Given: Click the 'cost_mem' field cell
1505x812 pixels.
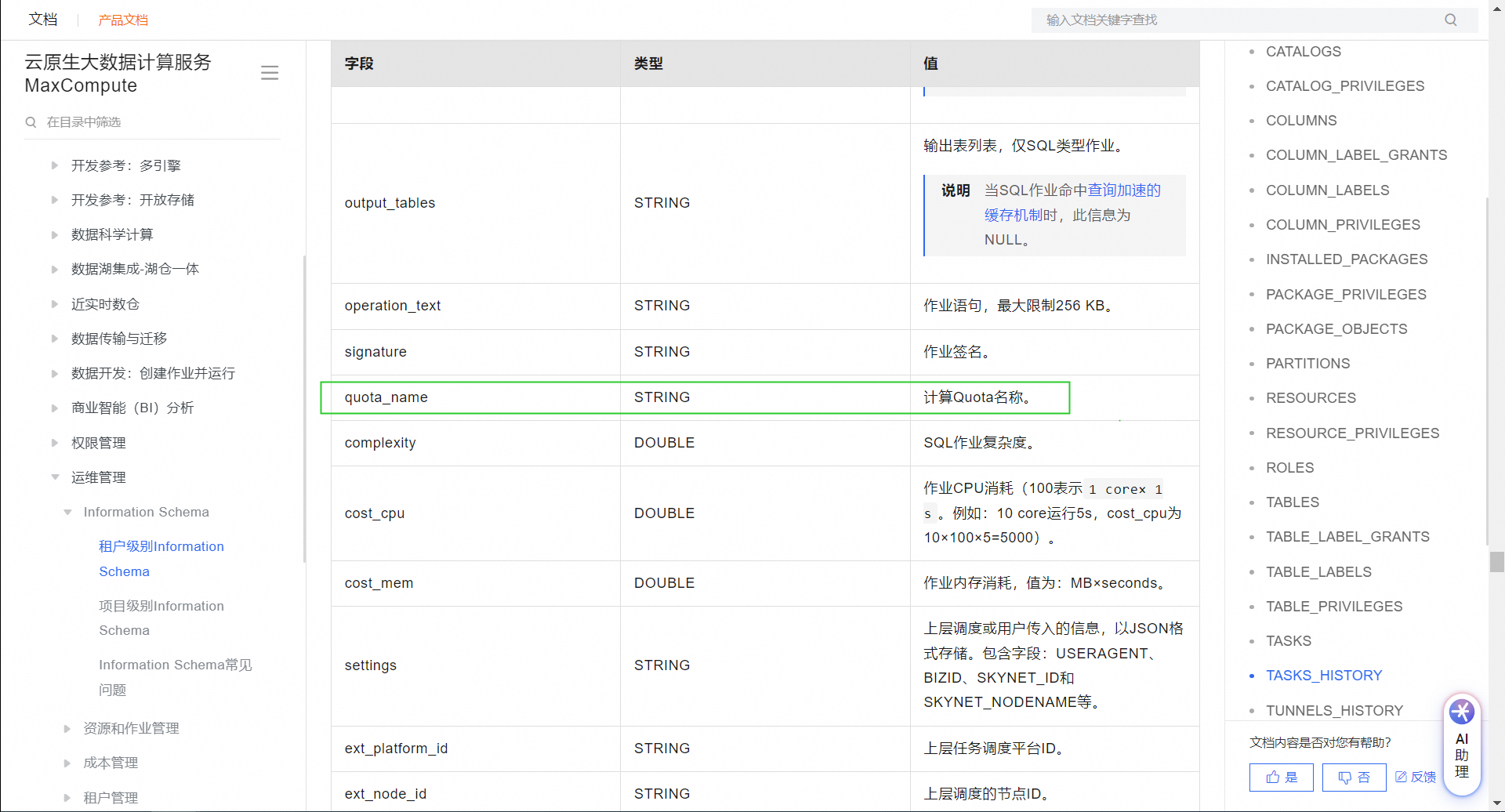Looking at the screenshot, I should click(x=476, y=583).
